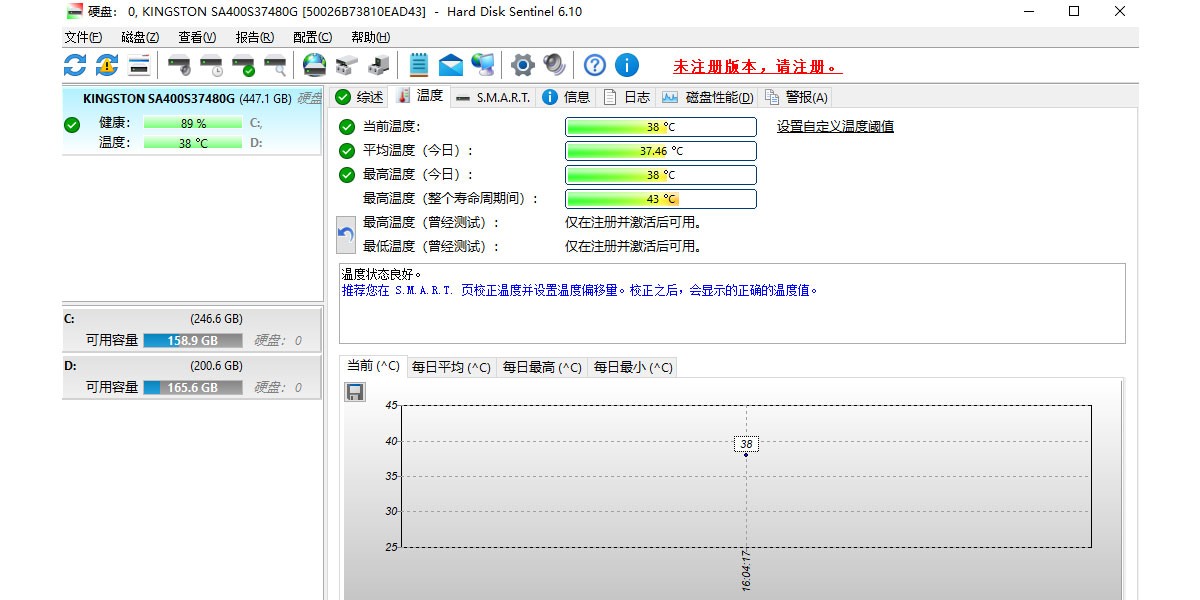Click the disk with clock toolbar icon
The width and height of the screenshot is (1200, 600).
tap(211, 66)
